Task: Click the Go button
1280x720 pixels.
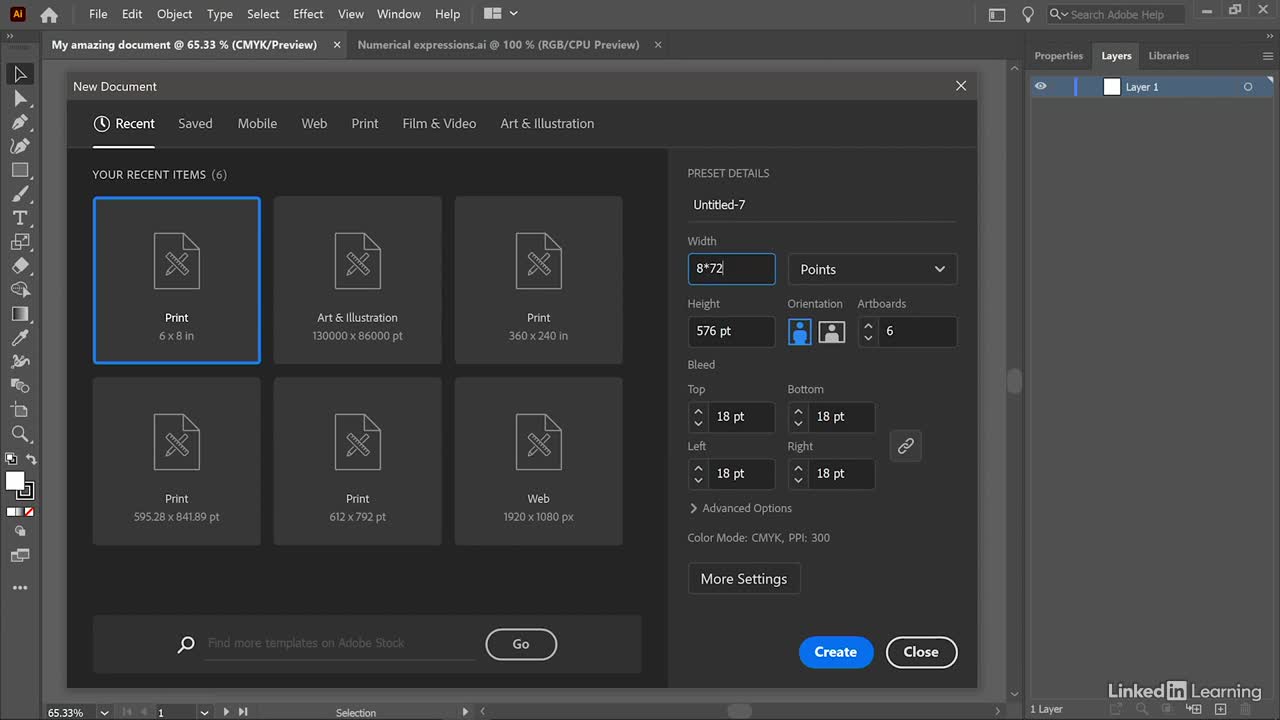Action: pos(521,644)
